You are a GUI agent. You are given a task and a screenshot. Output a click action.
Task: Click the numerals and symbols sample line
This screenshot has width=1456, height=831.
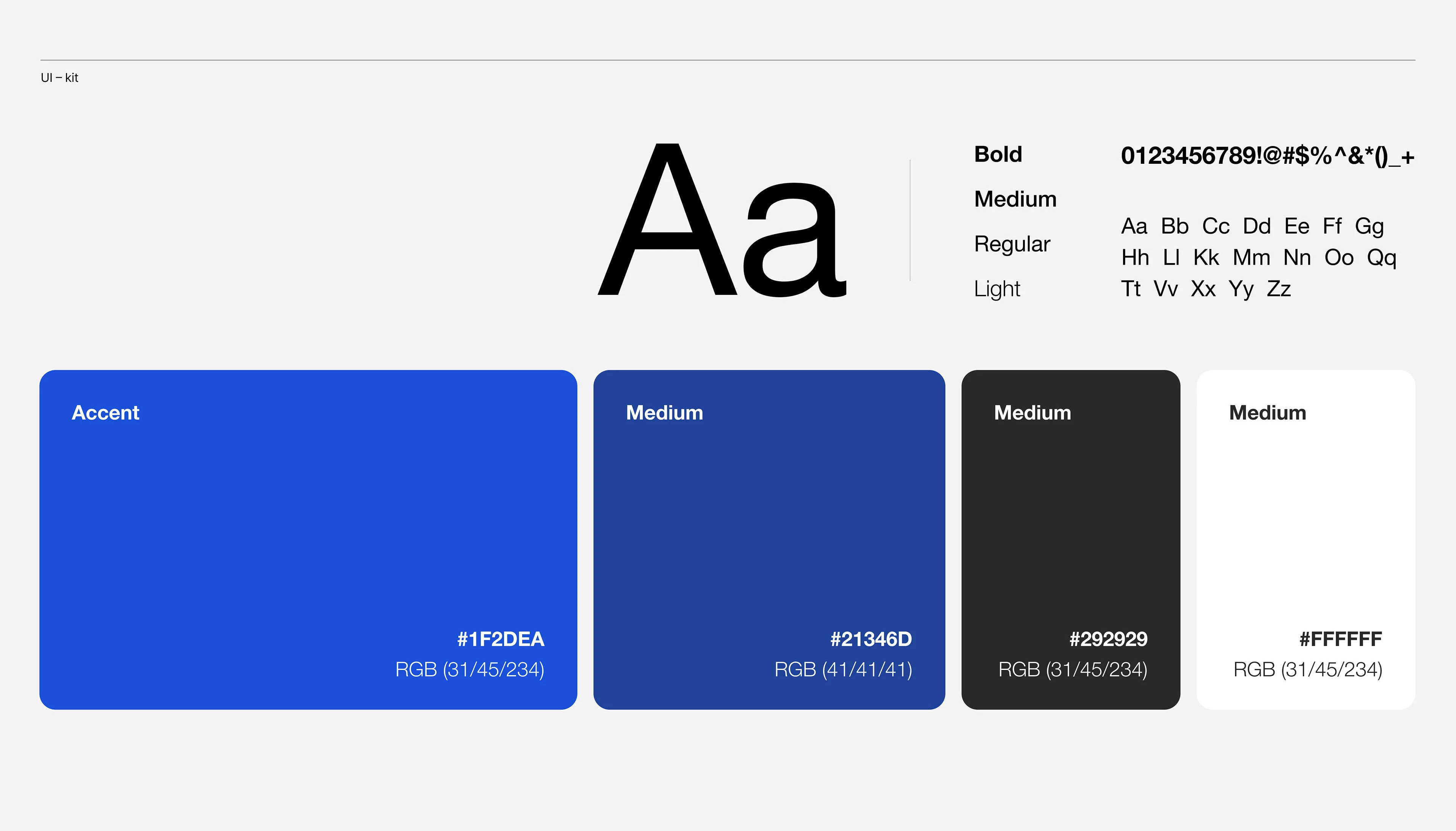[x=1267, y=156]
